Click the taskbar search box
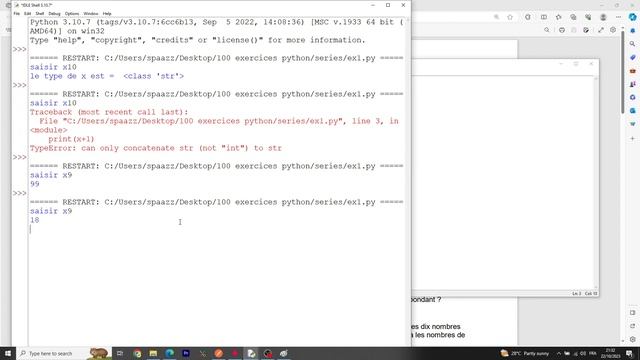Screen dimensions: 640x360 click(x=64, y=353)
